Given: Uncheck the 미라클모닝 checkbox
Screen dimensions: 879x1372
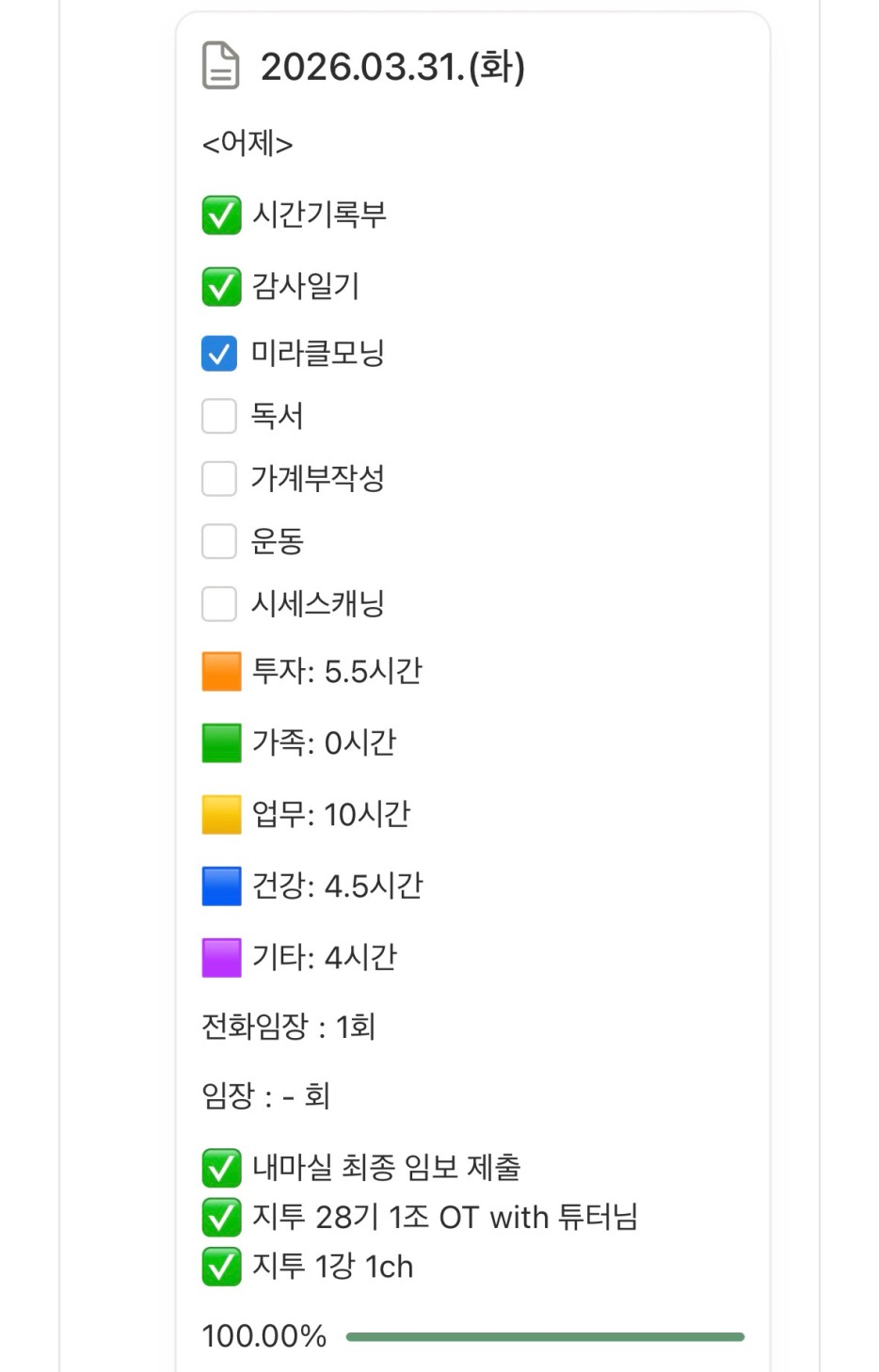Looking at the screenshot, I should (x=219, y=354).
